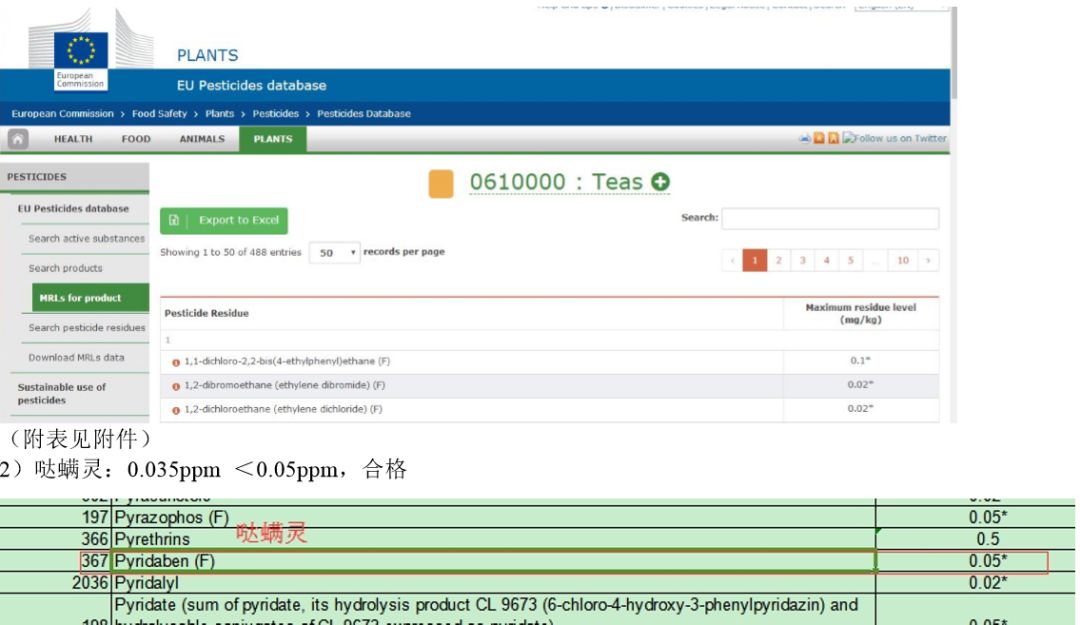Switch to the HEALTH tab

[73, 139]
